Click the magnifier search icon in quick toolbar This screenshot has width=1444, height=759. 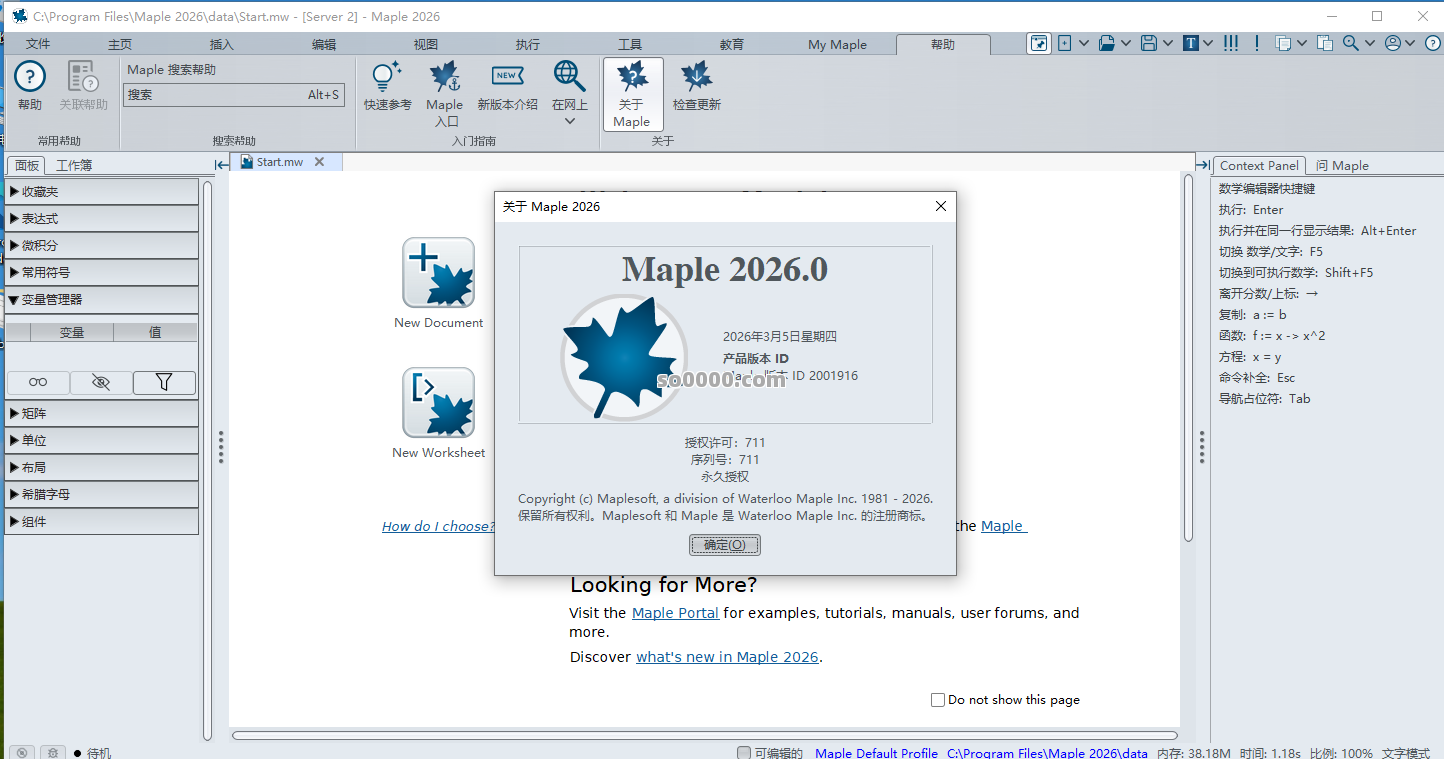[x=1351, y=43]
